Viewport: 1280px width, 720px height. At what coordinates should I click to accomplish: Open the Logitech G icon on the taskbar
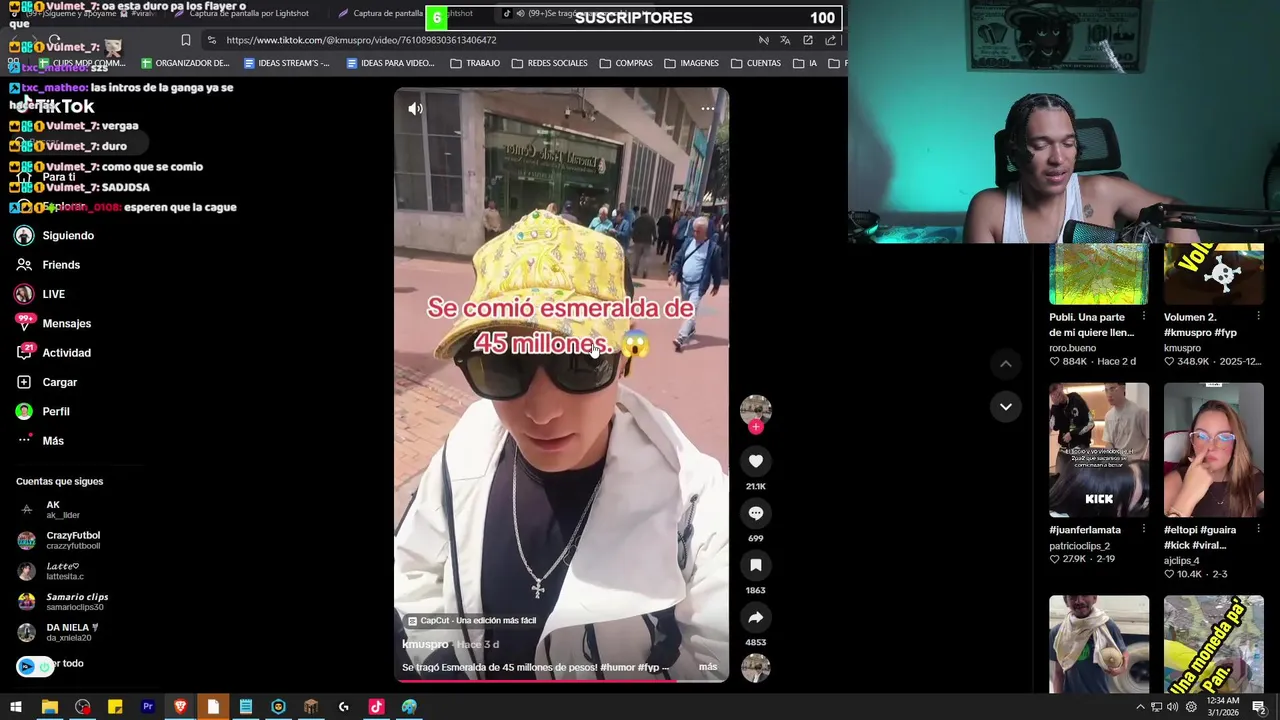pyautogui.click(x=343, y=707)
